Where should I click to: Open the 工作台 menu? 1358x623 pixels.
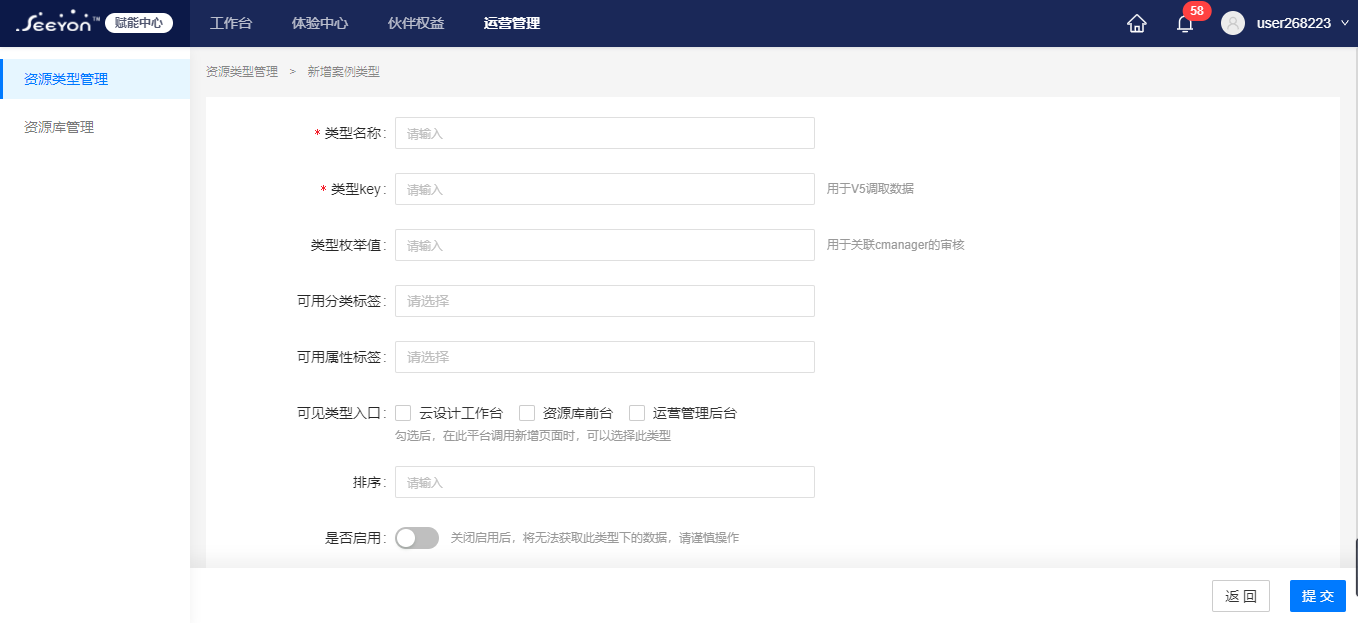[x=229, y=23]
